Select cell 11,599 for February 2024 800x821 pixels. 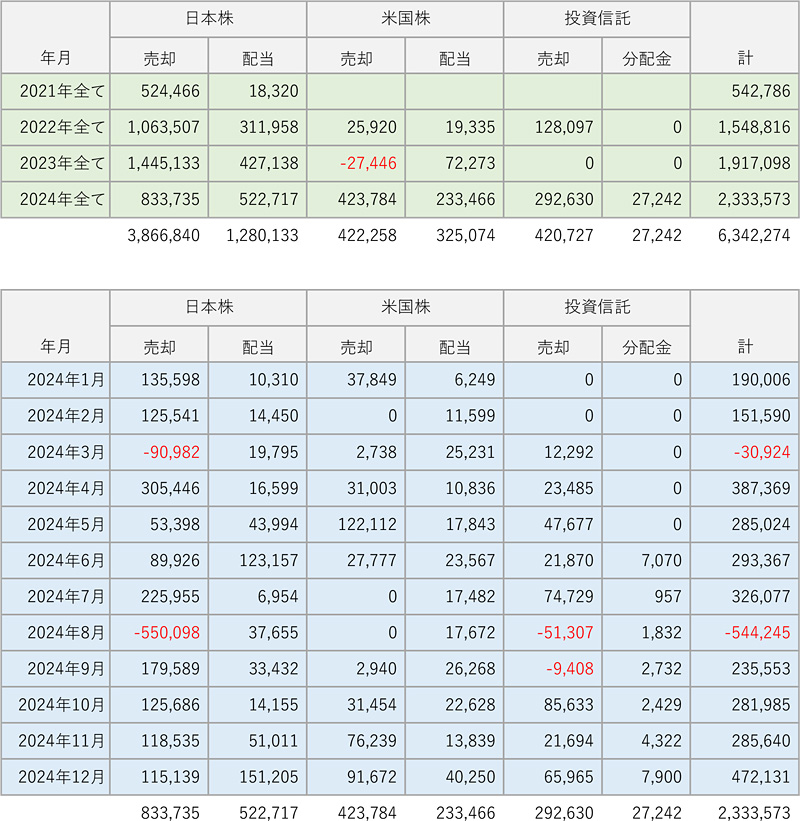(470, 416)
